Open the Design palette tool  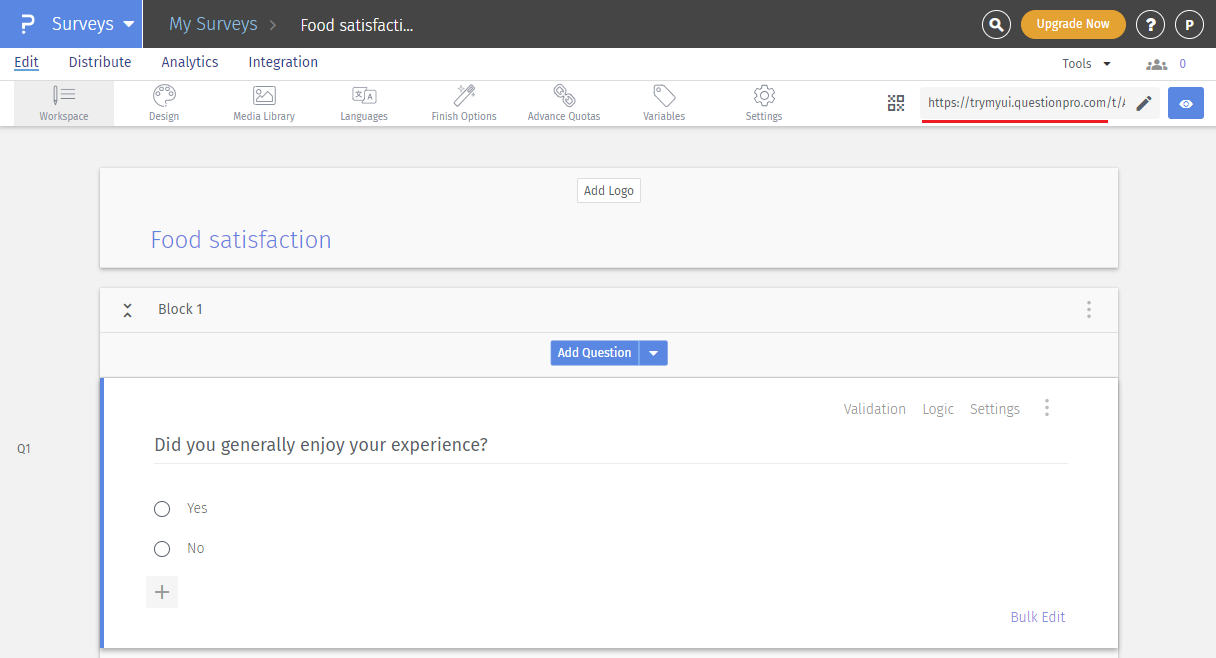point(164,103)
